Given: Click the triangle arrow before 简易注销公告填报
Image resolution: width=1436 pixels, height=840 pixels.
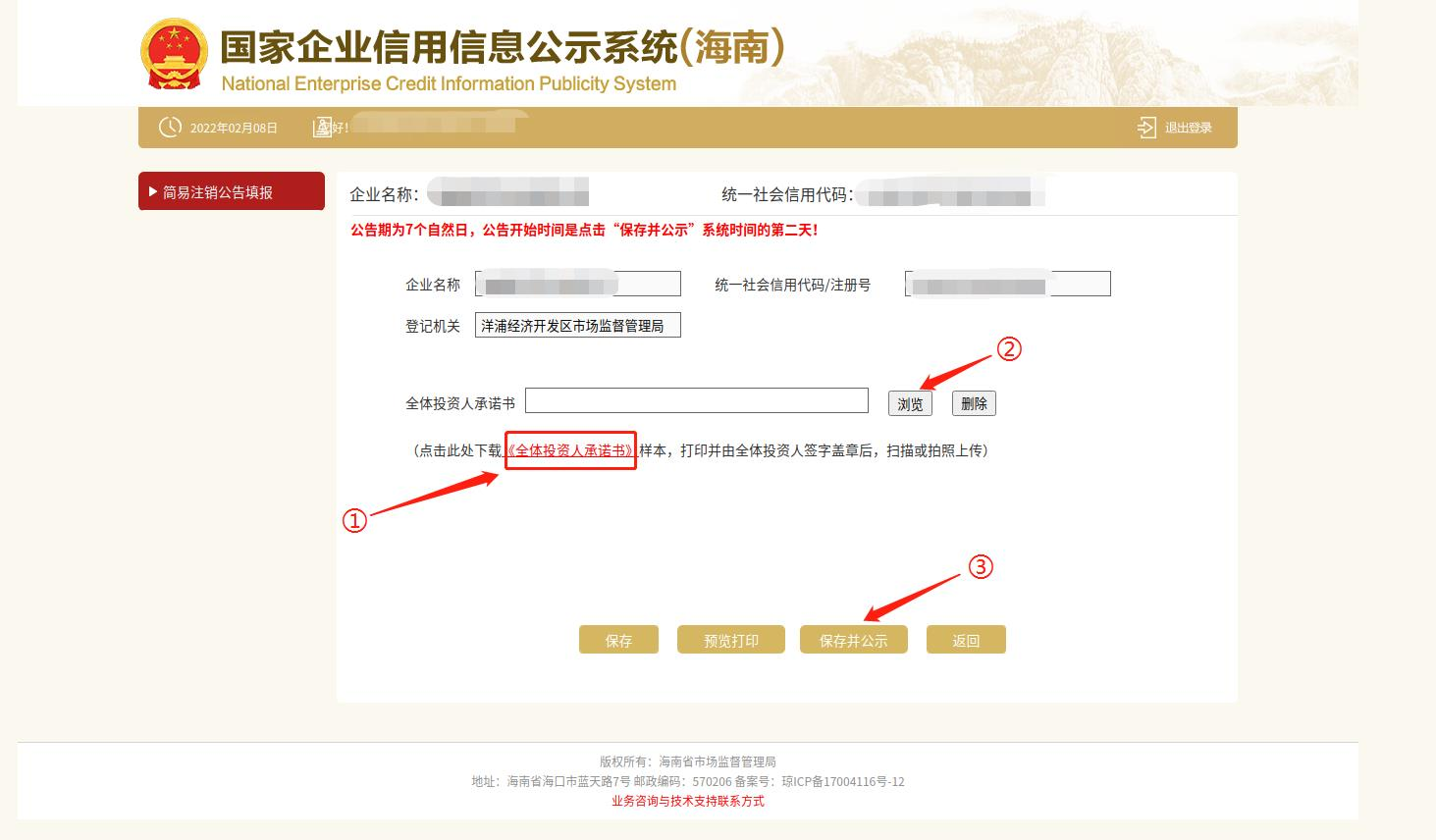Looking at the screenshot, I should (153, 192).
